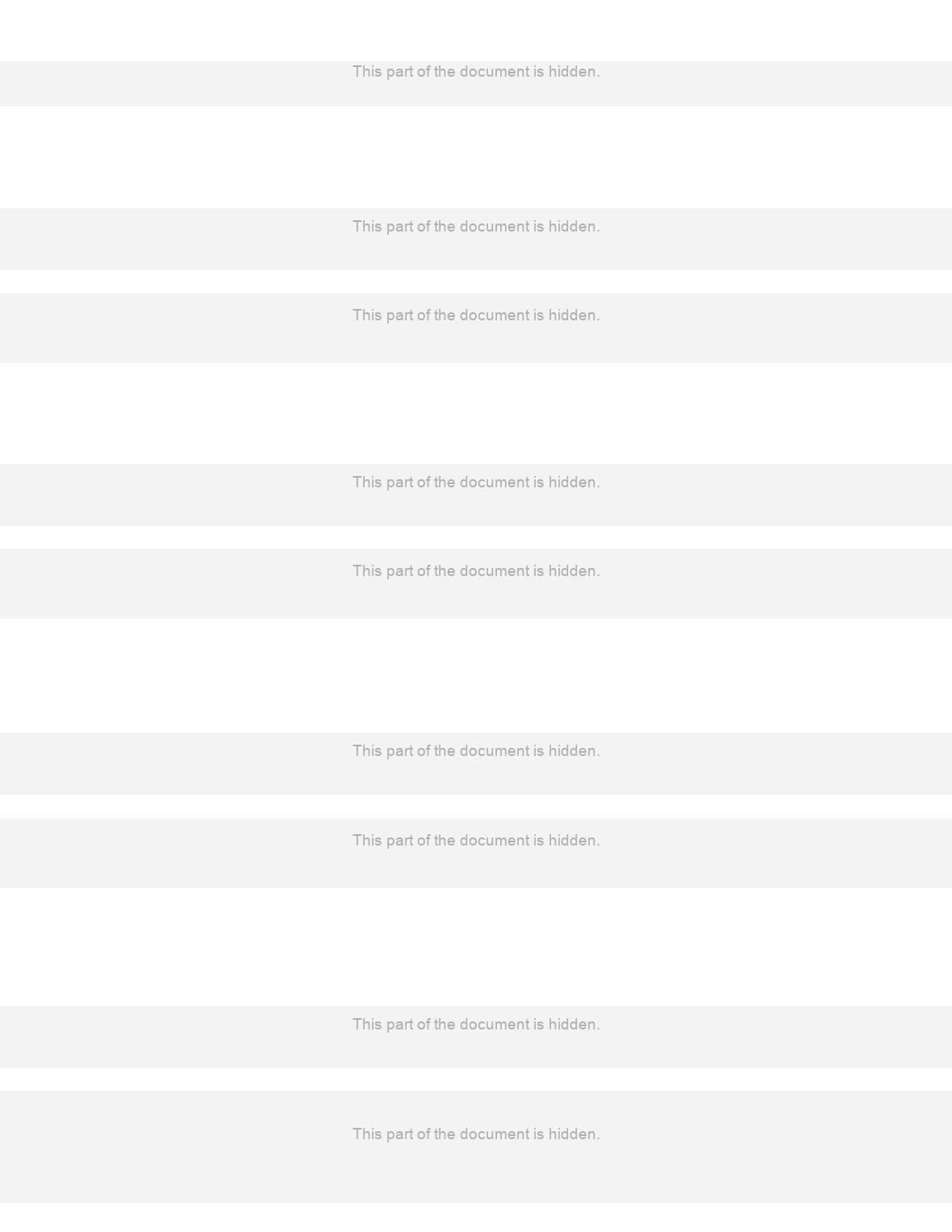Click the fifth hidden-document notice text
This screenshot has height=1232, width=952.
click(x=476, y=571)
